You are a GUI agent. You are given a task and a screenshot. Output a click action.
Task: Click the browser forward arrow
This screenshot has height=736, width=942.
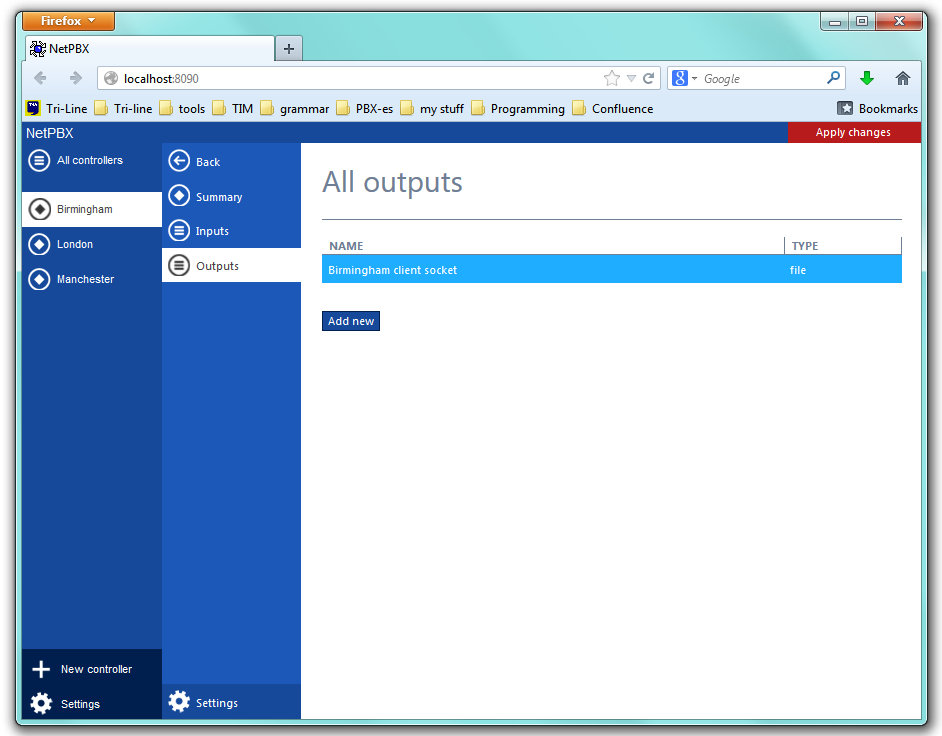pyautogui.click(x=76, y=78)
